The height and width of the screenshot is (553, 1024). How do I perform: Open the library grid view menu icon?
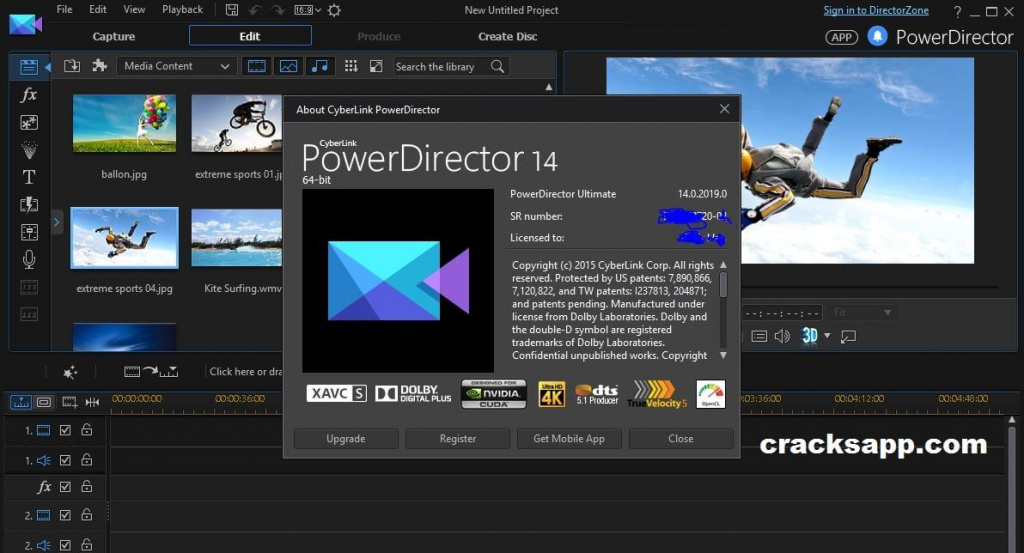tap(351, 66)
